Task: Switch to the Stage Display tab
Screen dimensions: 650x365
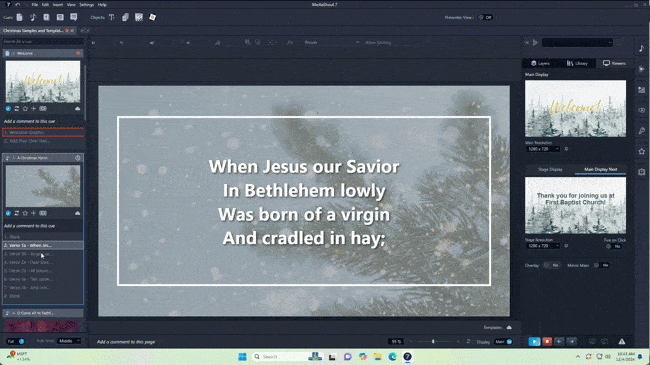Action: click(550, 170)
